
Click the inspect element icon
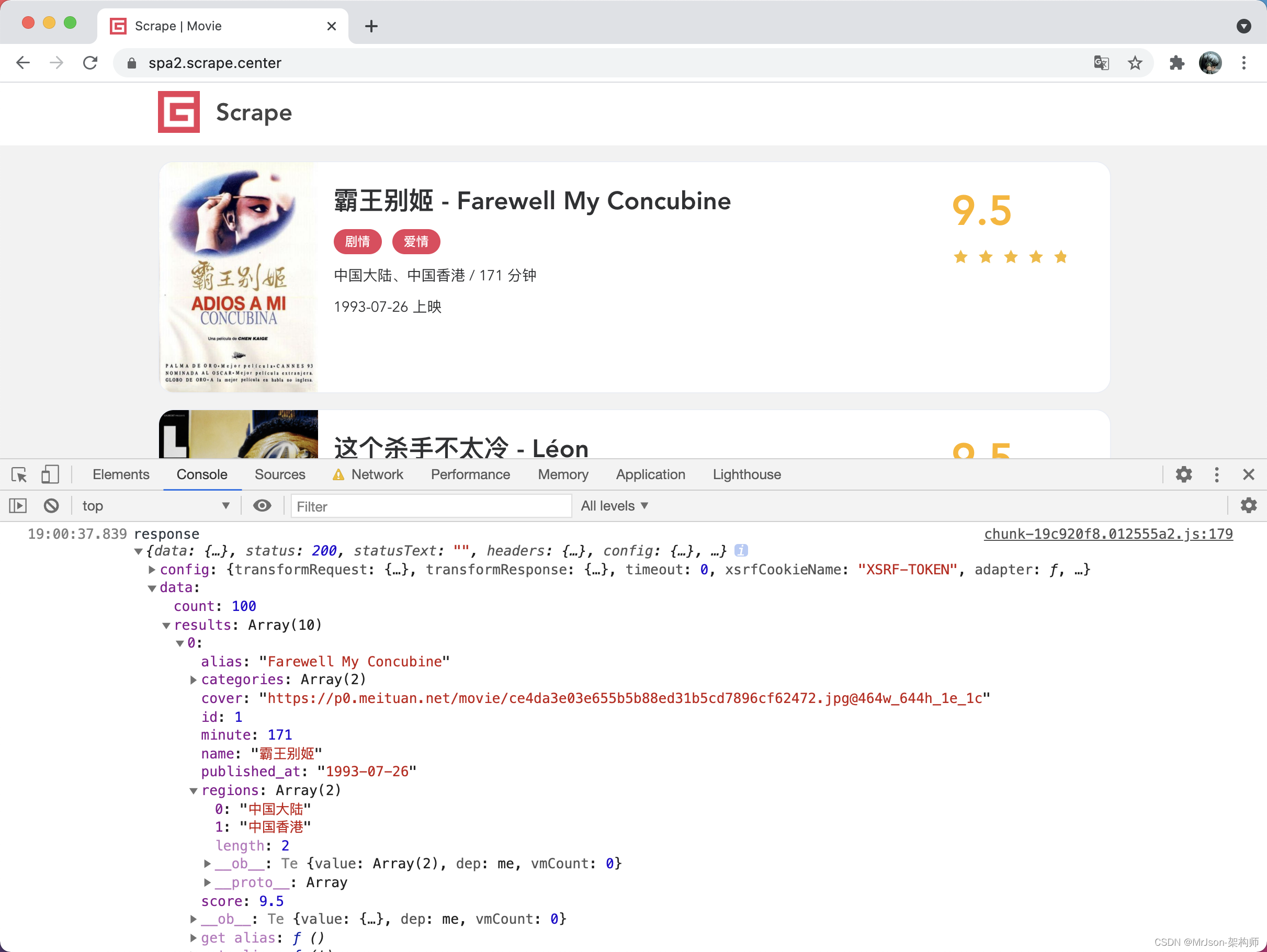click(19, 474)
